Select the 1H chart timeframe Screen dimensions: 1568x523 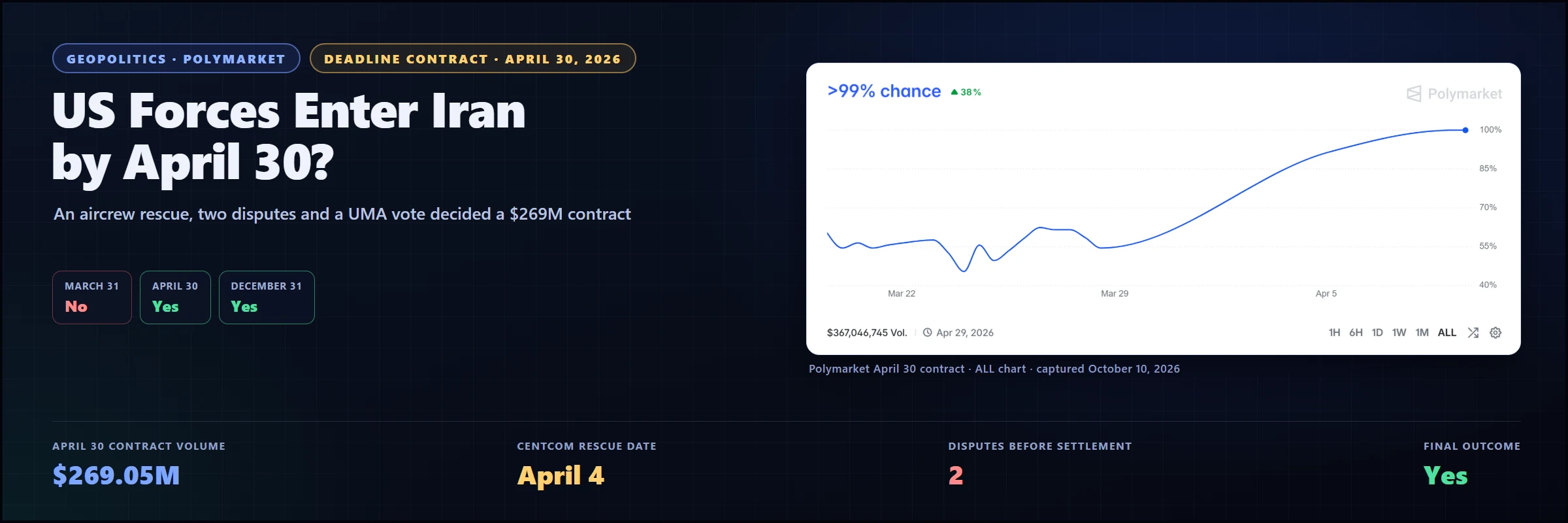[x=1334, y=333]
